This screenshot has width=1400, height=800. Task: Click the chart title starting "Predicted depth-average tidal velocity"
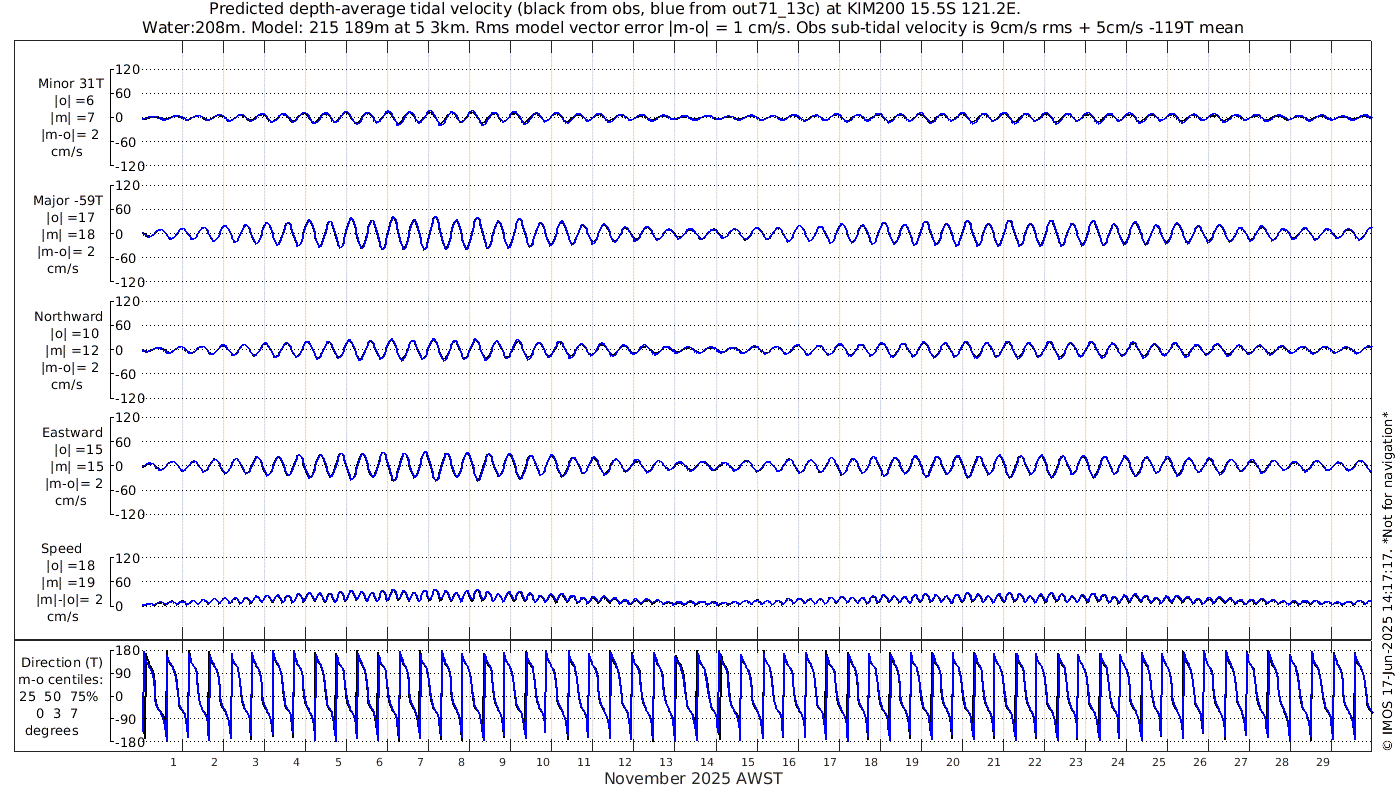tap(615, 10)
